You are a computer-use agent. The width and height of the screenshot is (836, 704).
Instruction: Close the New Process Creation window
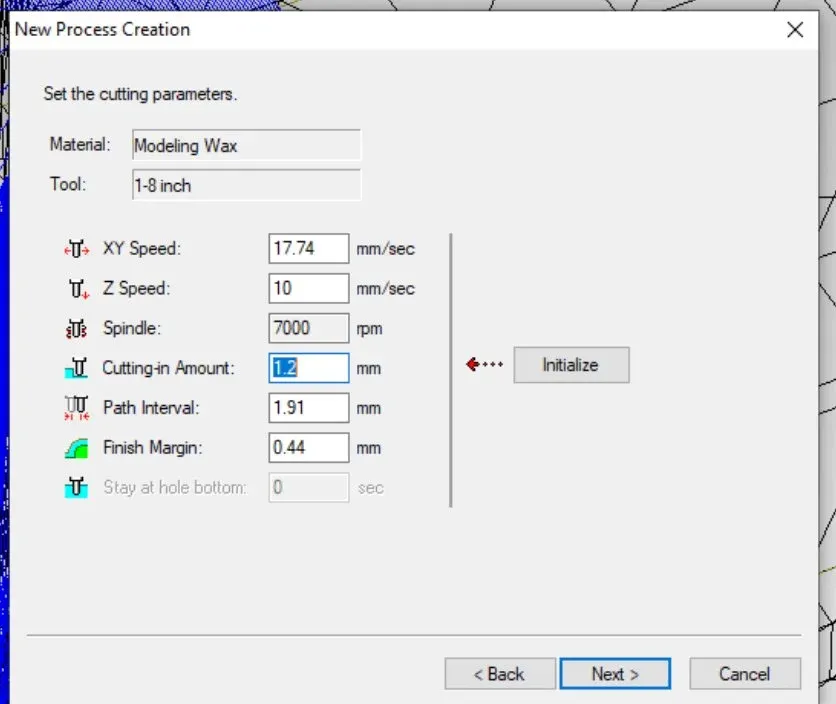point(795,29)
